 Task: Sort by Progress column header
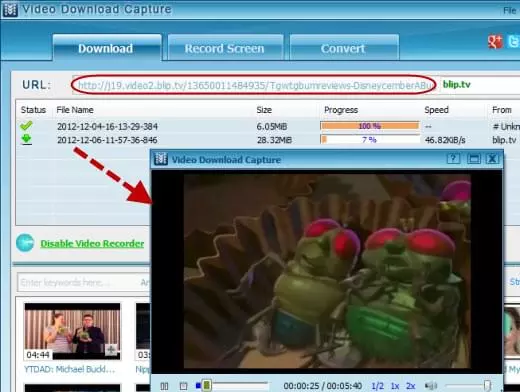[341, 110]
